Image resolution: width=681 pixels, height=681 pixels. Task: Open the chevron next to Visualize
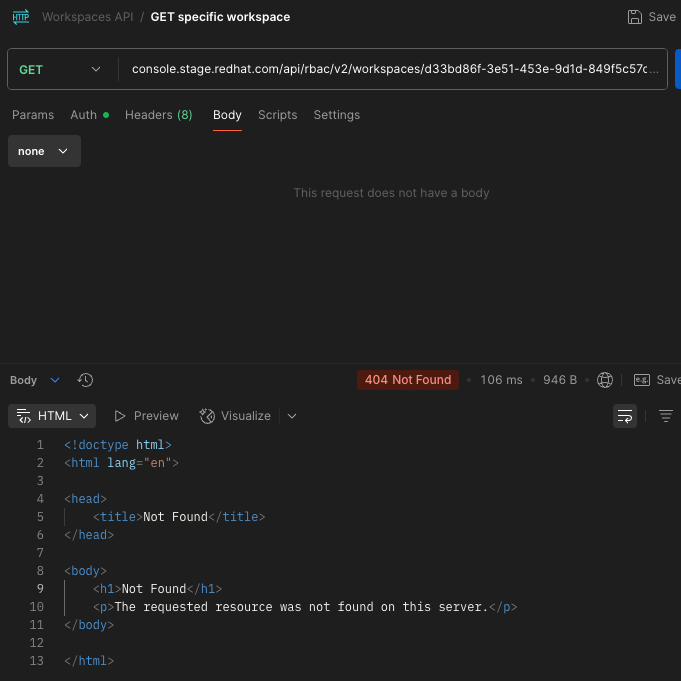point(292,416)
